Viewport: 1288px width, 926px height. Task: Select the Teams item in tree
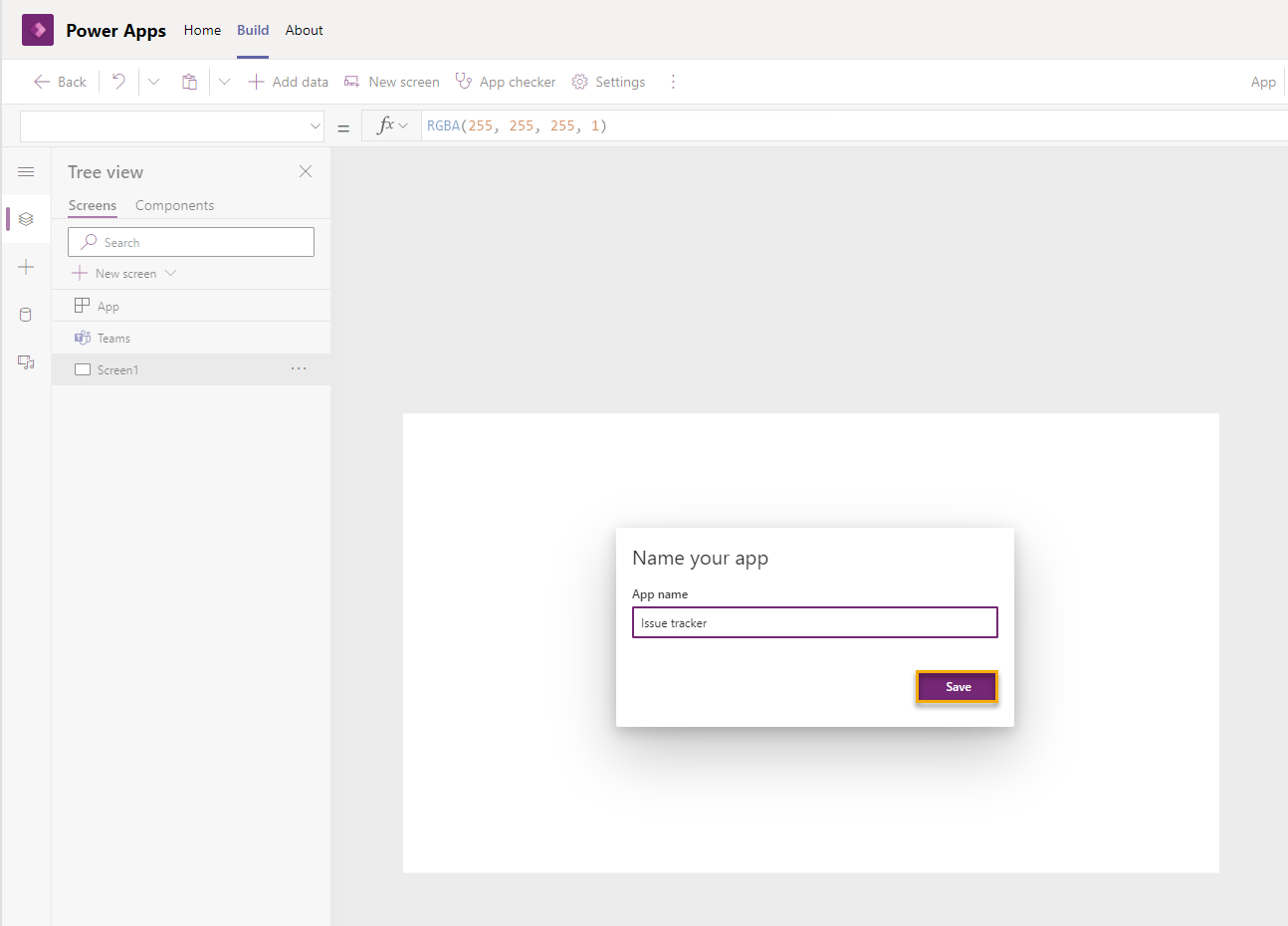pos(191,338)
